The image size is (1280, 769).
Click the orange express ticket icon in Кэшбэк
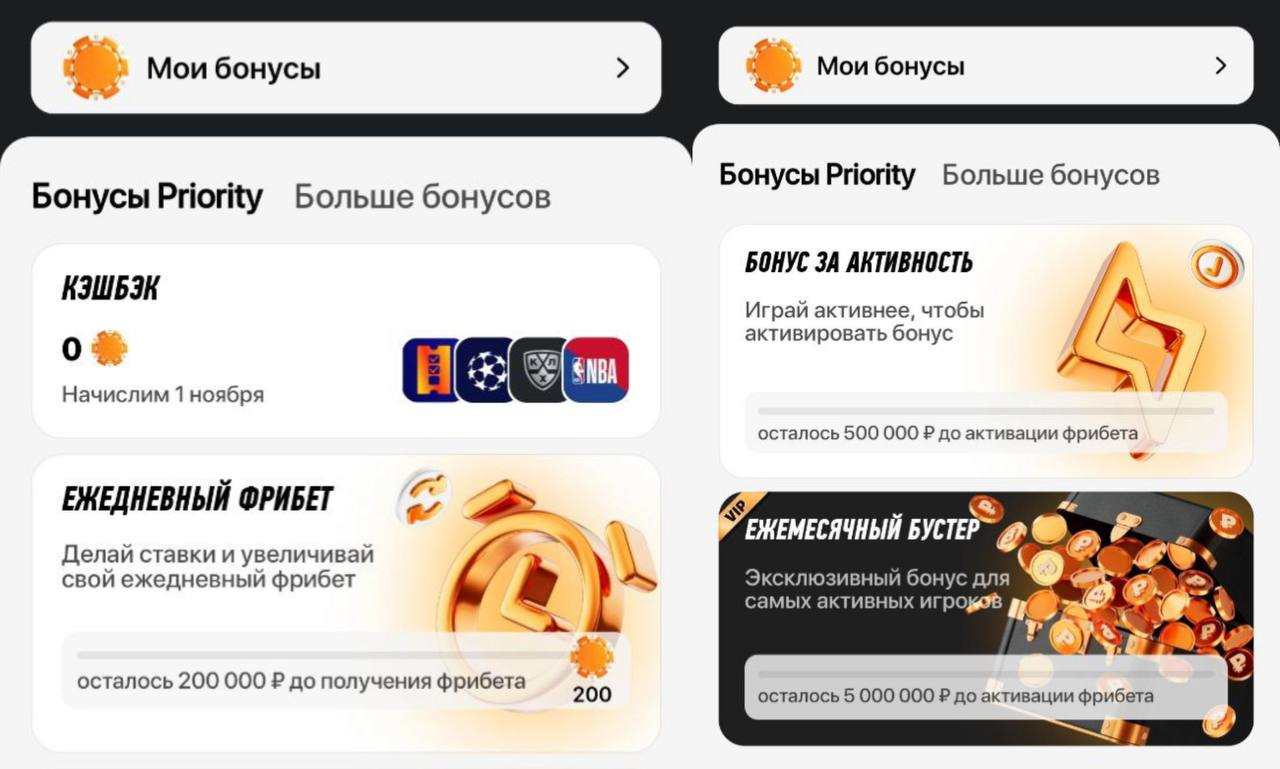431,370
